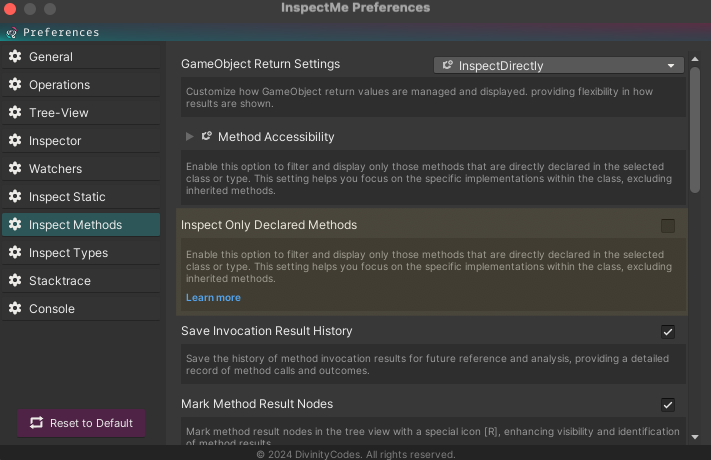Click the gear icon beside Watchers
711x460 pixels.
tap(15, 168)
